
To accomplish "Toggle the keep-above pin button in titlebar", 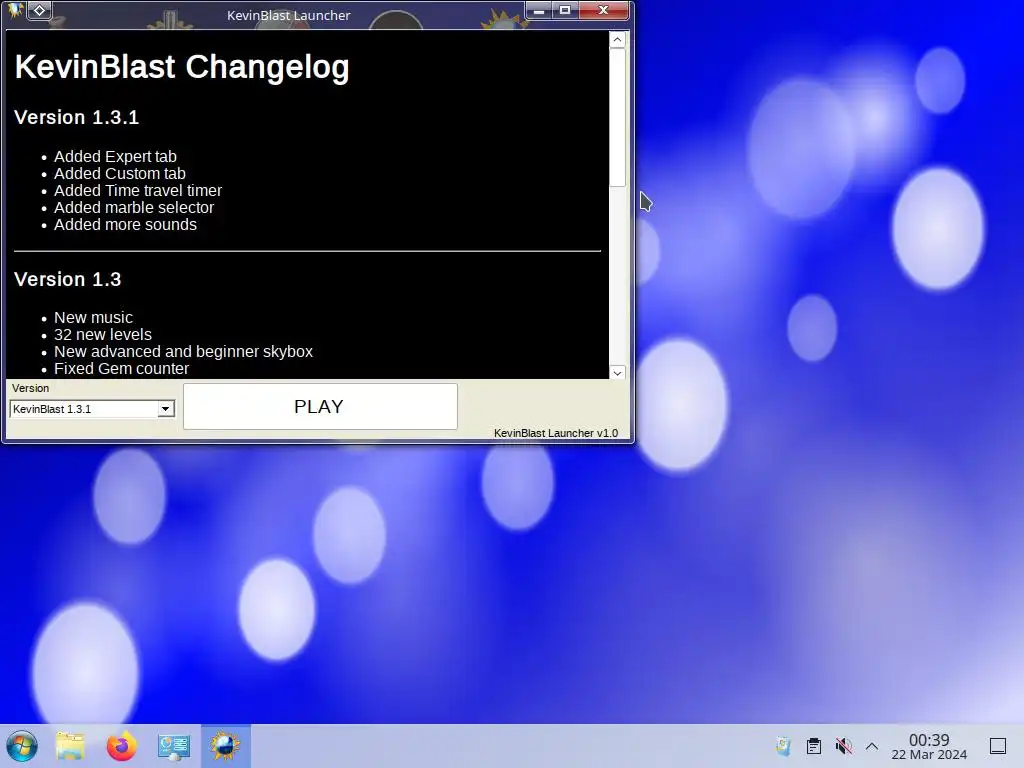I will [39, 10].
